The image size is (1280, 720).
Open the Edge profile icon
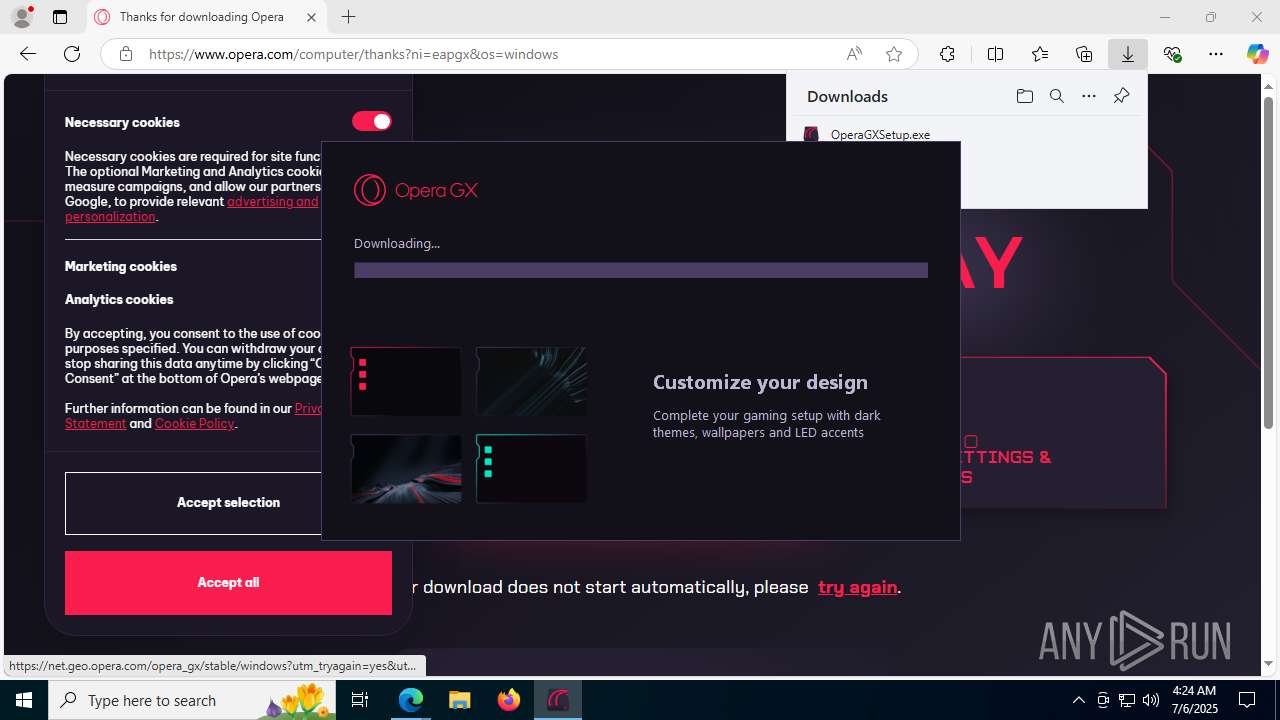[22, 17]
